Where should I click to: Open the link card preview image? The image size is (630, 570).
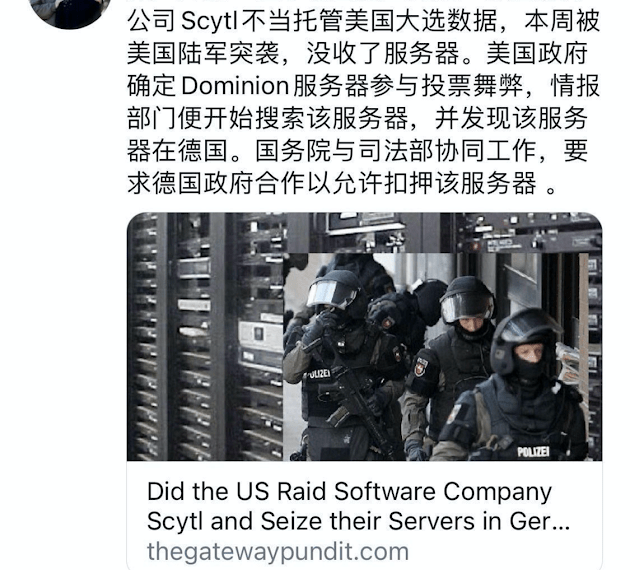tap(364, 337)
